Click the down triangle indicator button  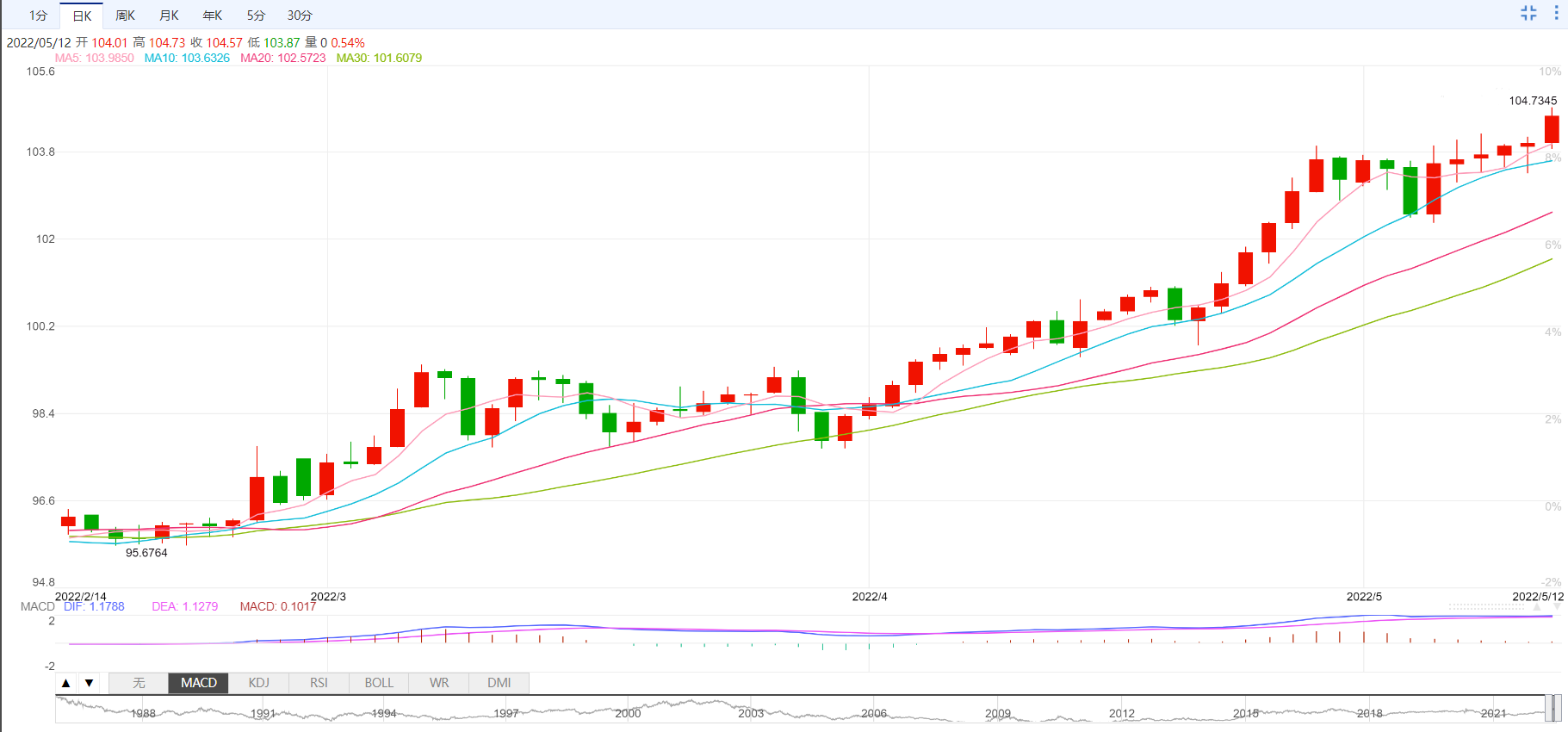(89, 683)
